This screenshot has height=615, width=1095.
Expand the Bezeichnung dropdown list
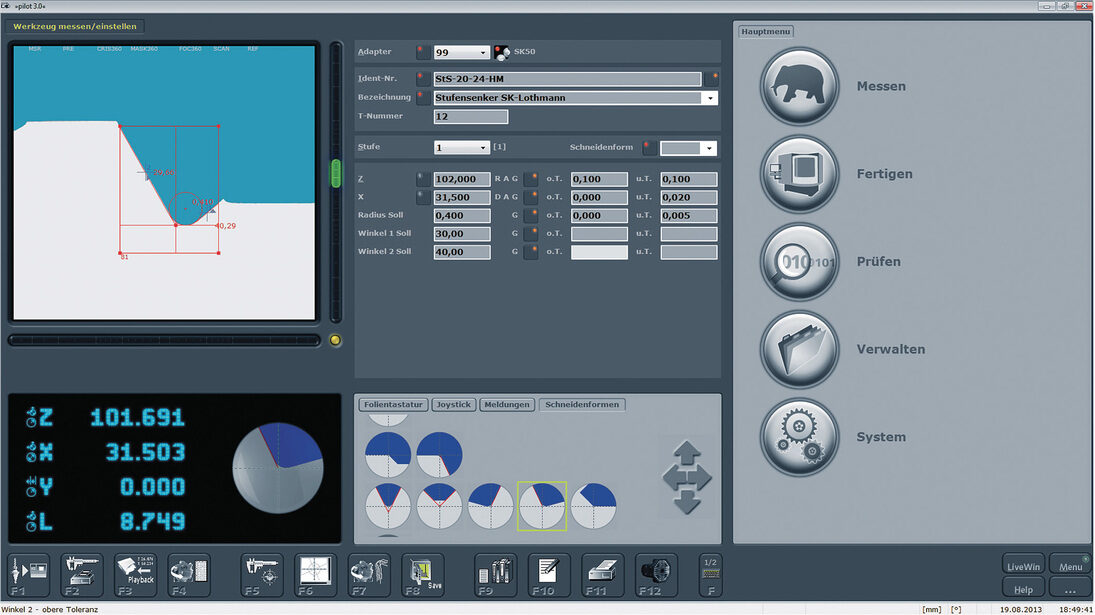coord(710,98)
